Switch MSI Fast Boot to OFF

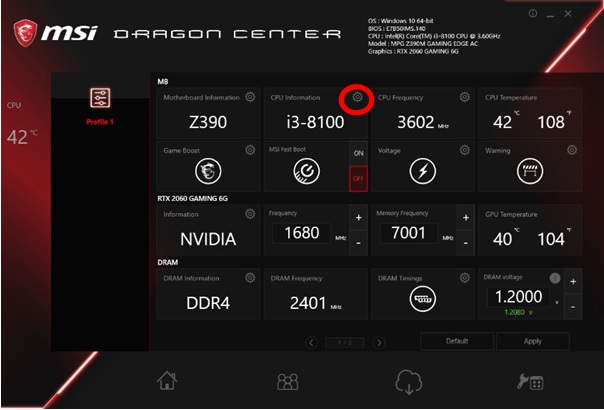358,179
